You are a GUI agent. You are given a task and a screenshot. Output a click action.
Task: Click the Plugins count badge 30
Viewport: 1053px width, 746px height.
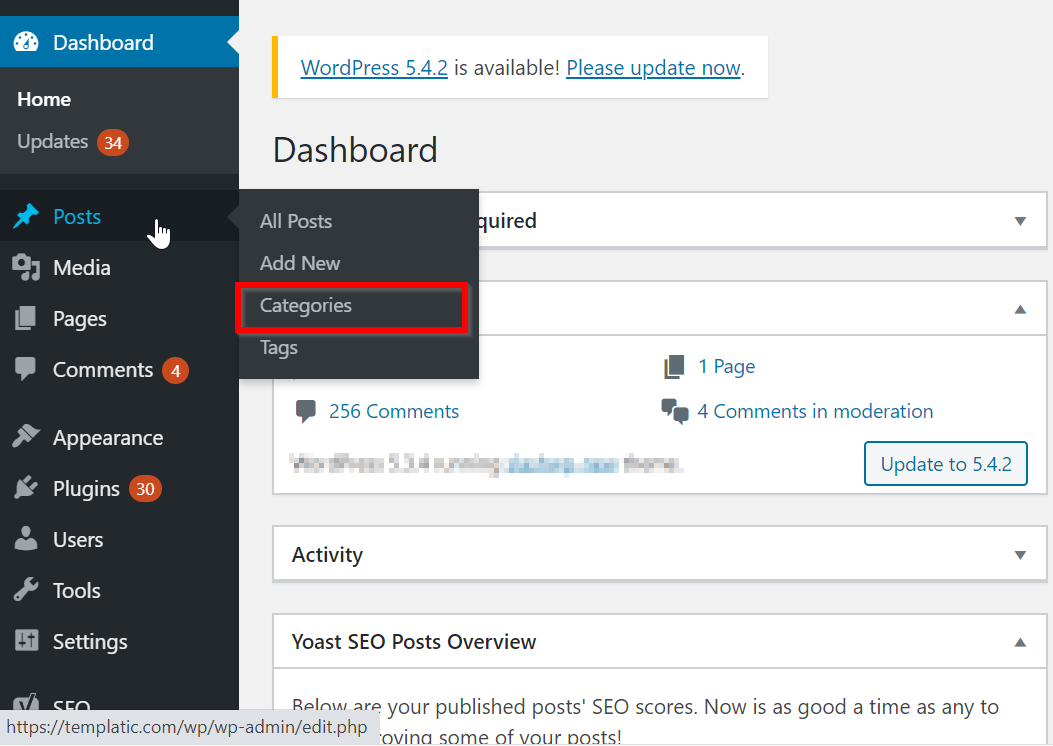tap(145, 489)
